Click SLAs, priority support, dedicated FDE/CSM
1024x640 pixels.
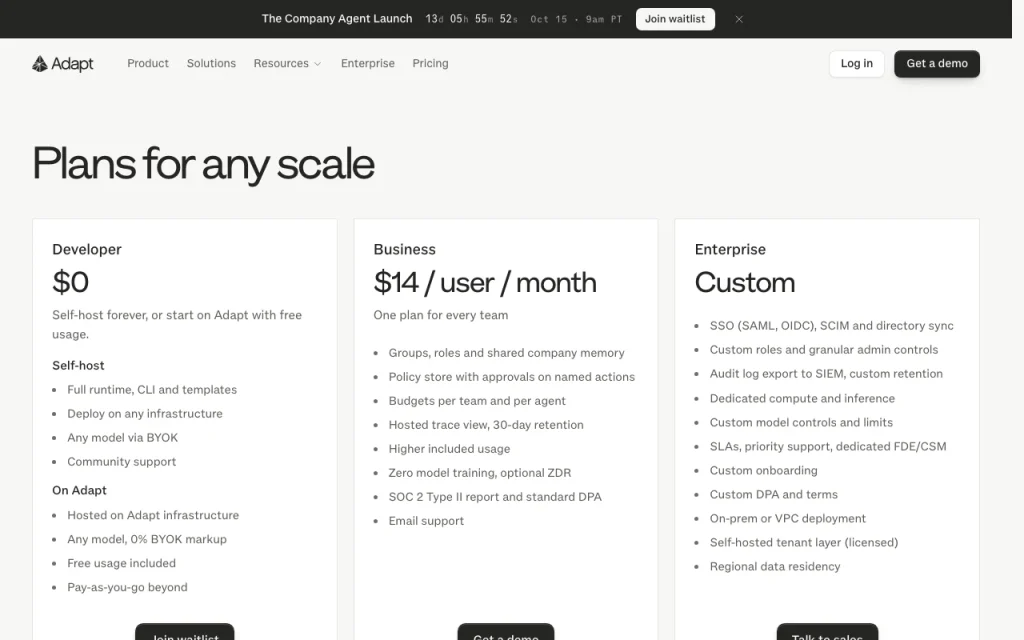pos(828,447)
